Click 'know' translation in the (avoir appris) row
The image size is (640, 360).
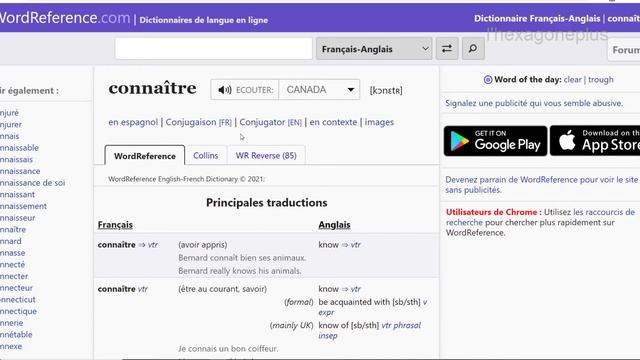coord(329,245)
